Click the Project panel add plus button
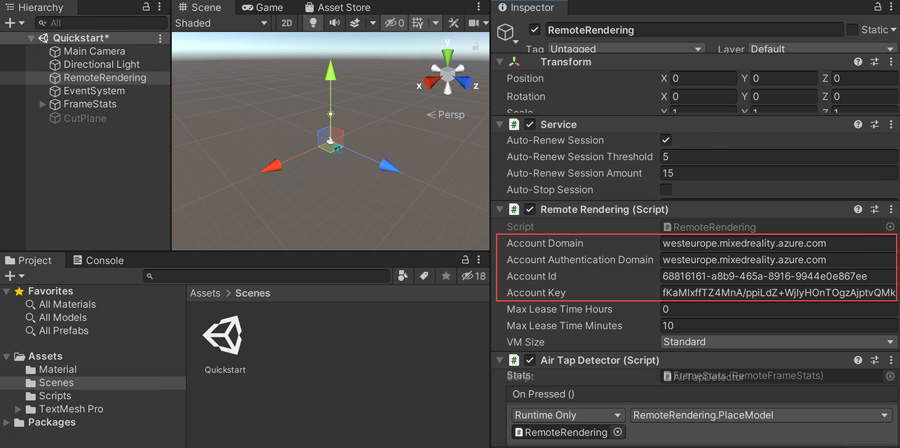900x448 pixels. (11, 276)
